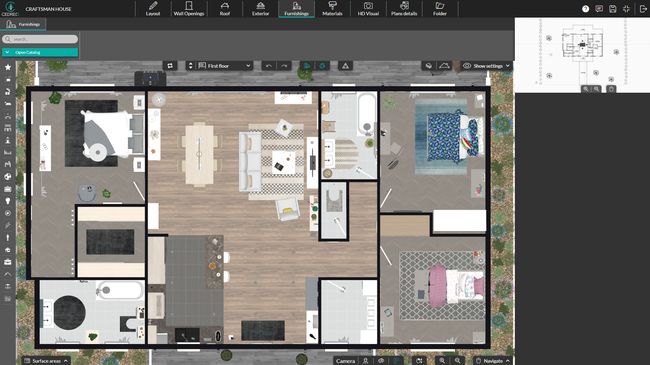Save the project with disk icon
The height and width of the screenshot is (365, 650).
[613, 9]
